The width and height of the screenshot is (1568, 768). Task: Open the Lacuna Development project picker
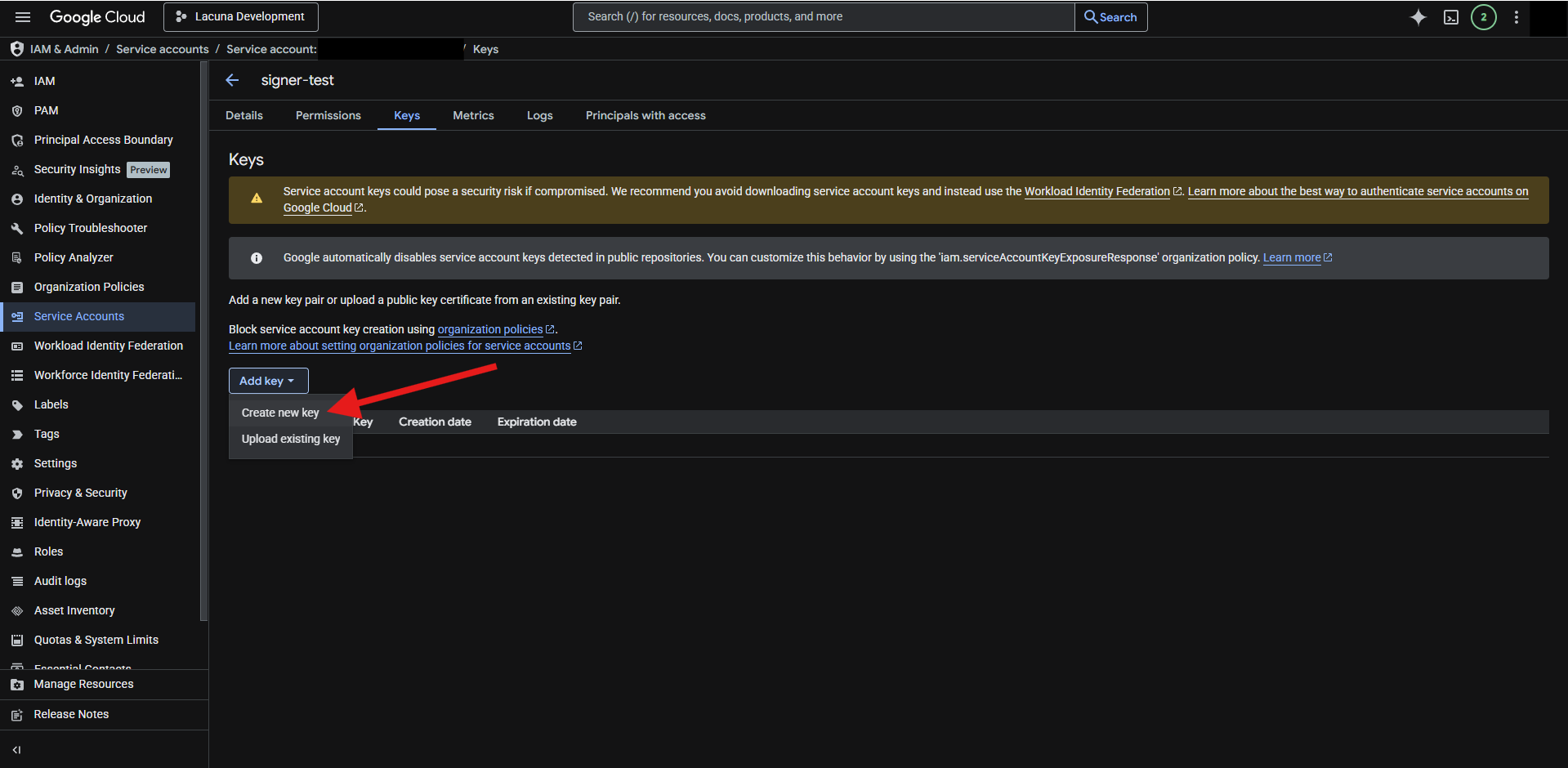click(x=241, y=17)
